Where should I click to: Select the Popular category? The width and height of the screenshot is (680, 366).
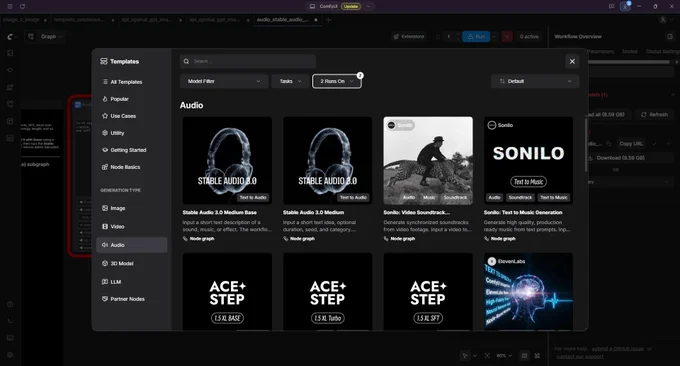tap(131, 99)
